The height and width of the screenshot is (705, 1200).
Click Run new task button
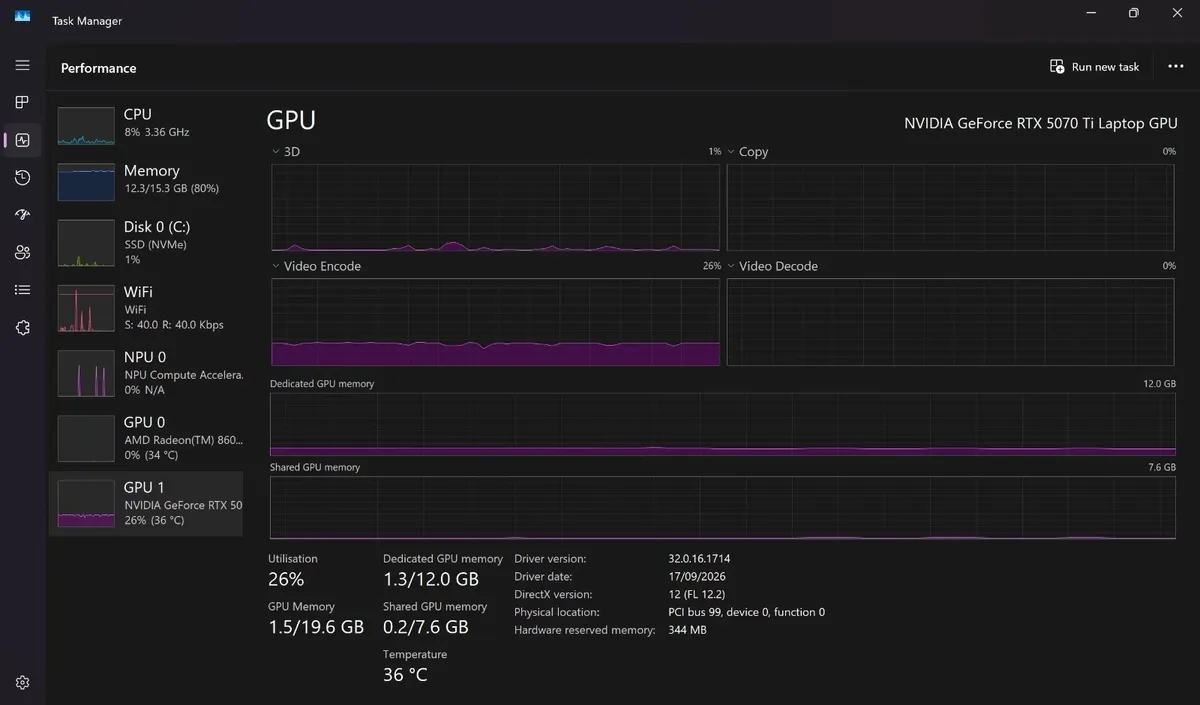click(1094, 67)
